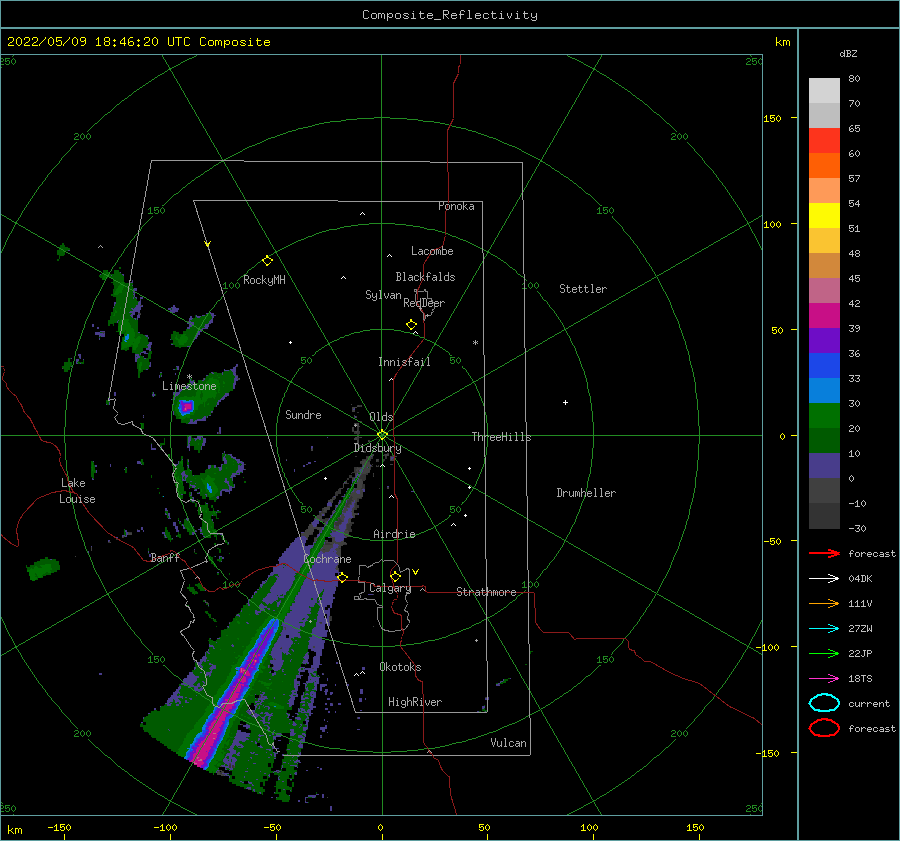
Task: Select the light gray 70-80 dBZ swatch
Action: point(824,91)
